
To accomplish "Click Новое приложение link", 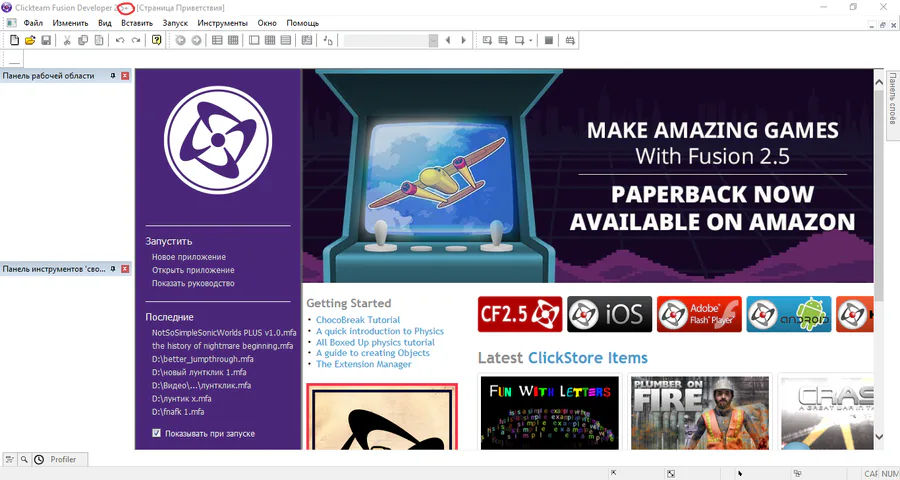I will coord(189,257).
